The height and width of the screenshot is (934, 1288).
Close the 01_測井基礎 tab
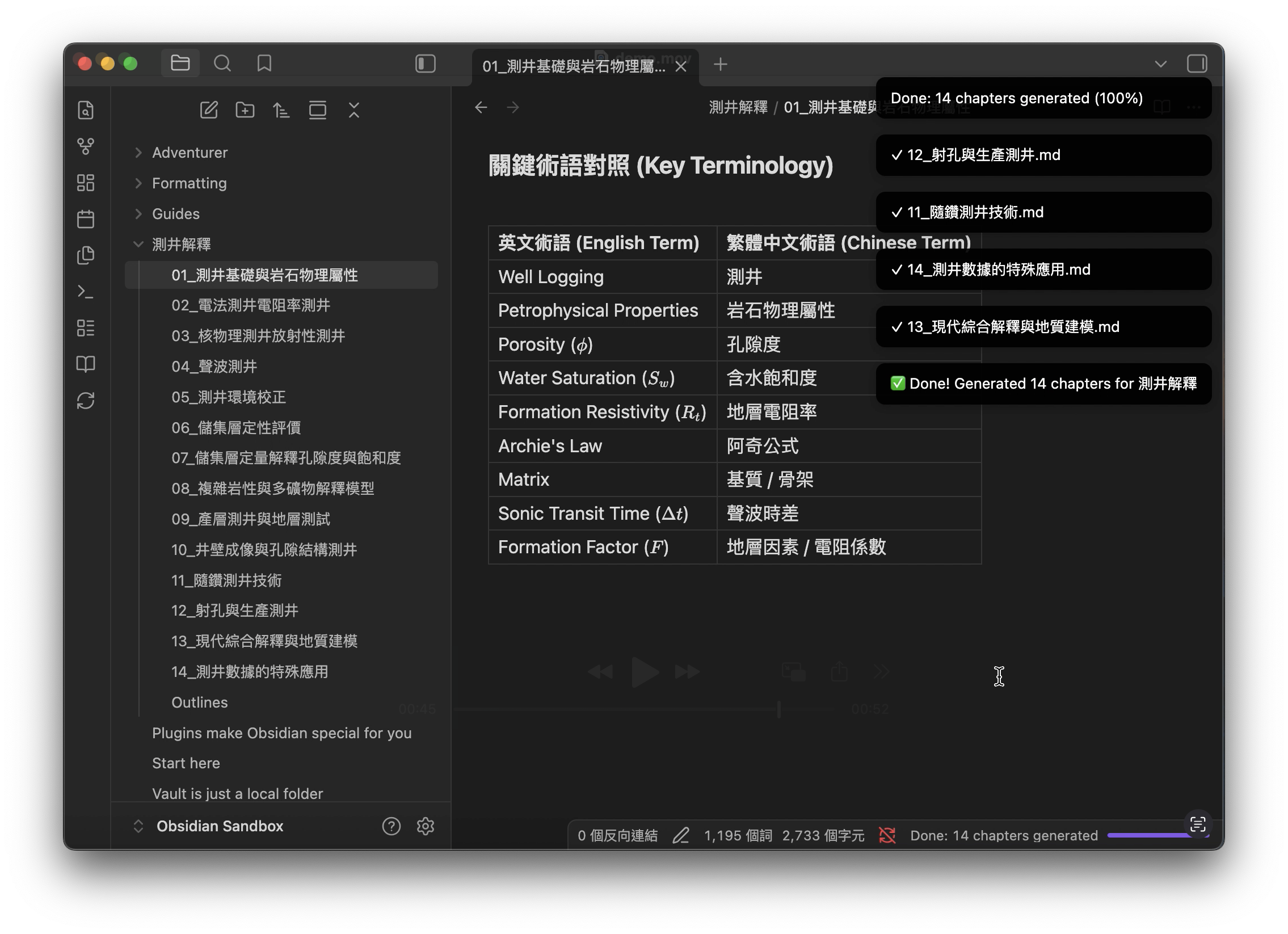pos(681,66)
